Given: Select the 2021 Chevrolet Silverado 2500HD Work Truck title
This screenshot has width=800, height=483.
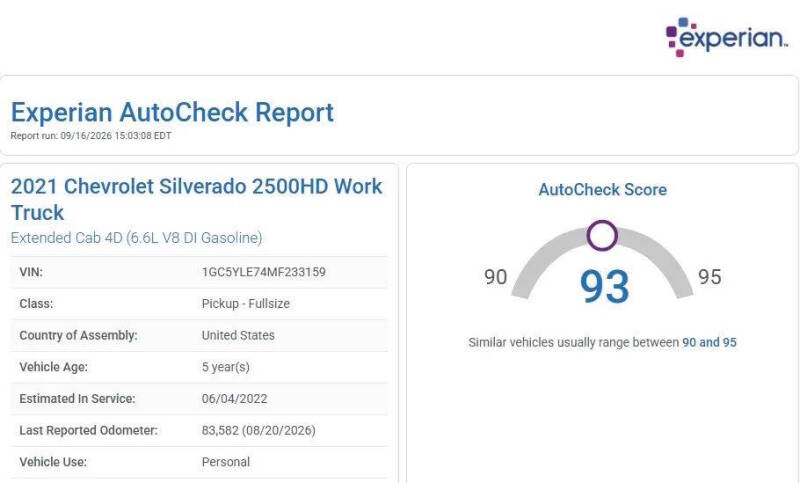Looking at the screenshot, I should pos(196,199).
